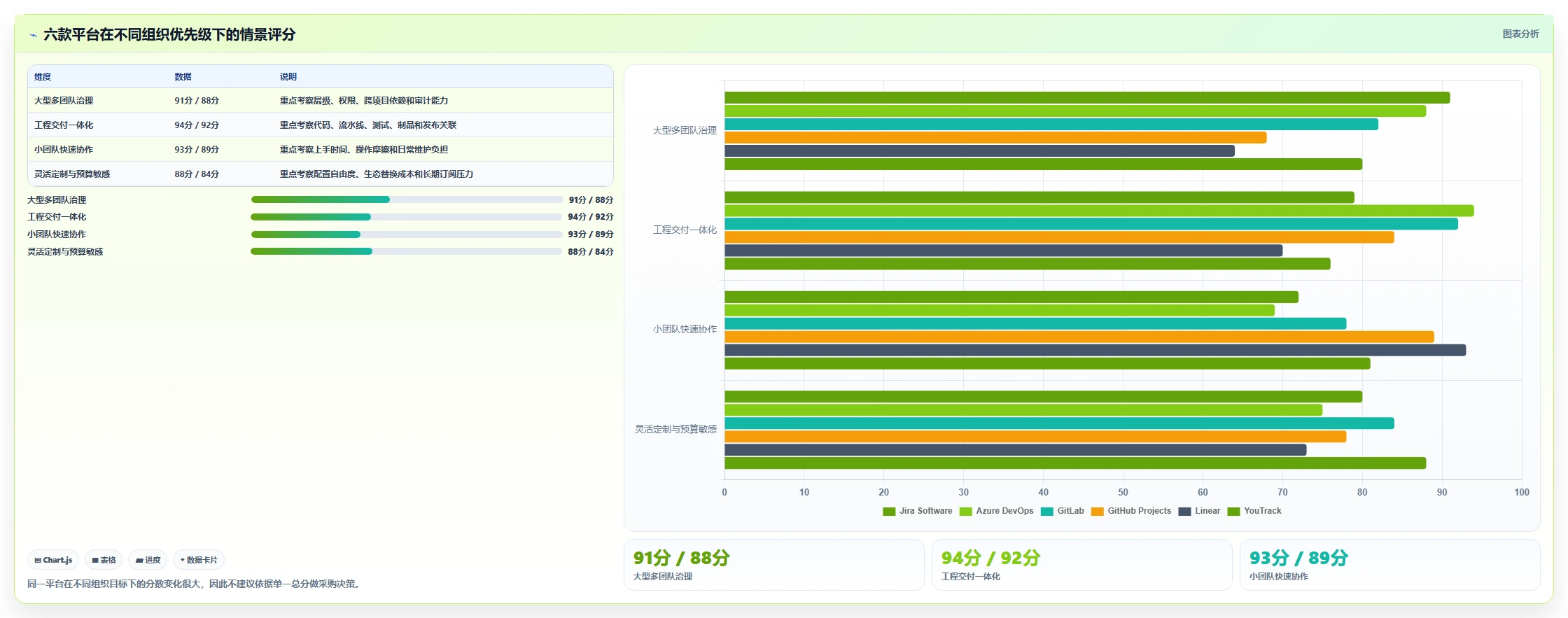1568x618 pixels.
Task: Click the small icon before the panel title
Action: click(33, 35)
